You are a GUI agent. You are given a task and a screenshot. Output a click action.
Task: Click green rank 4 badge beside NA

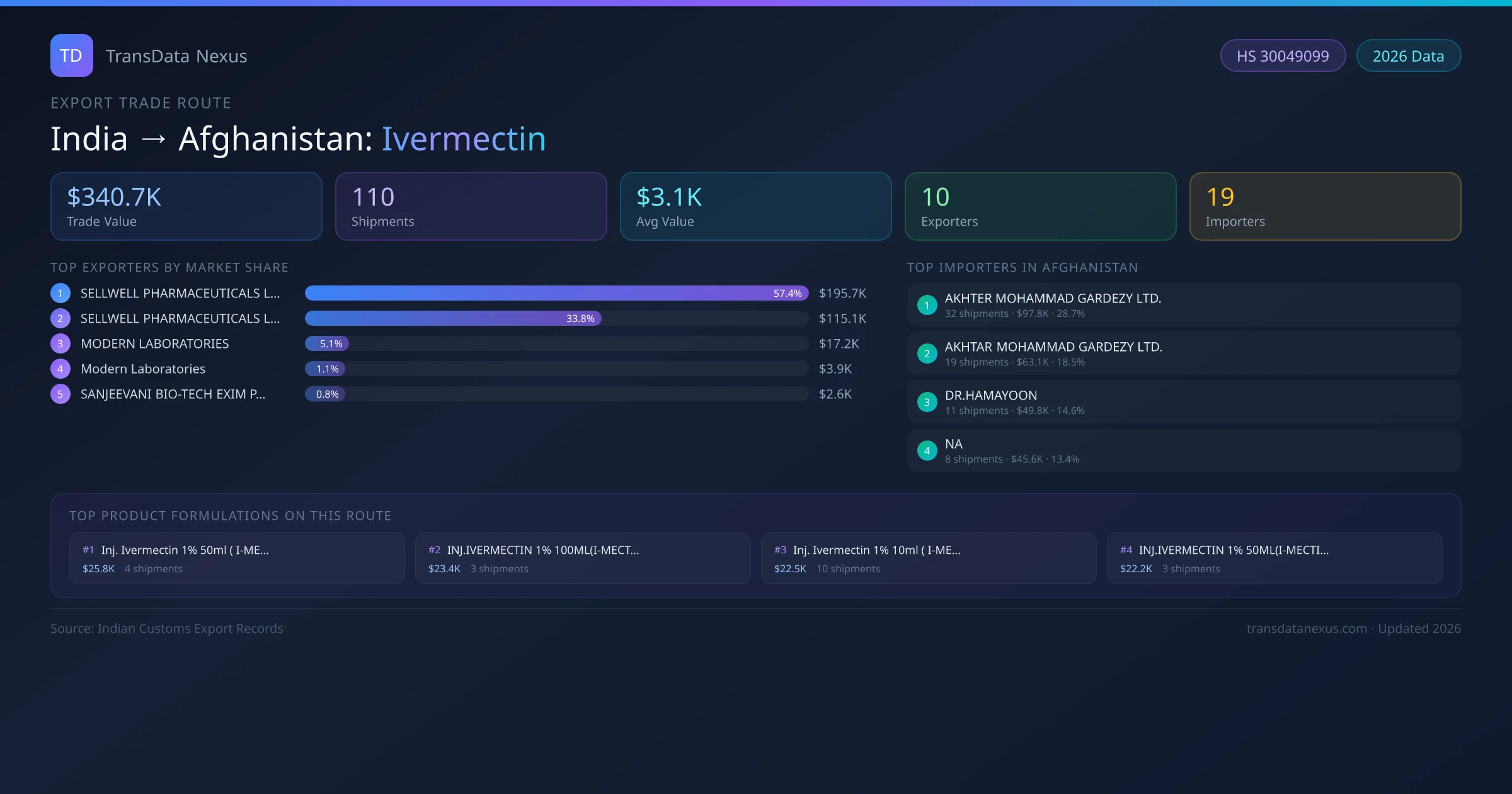pos(927,451)
